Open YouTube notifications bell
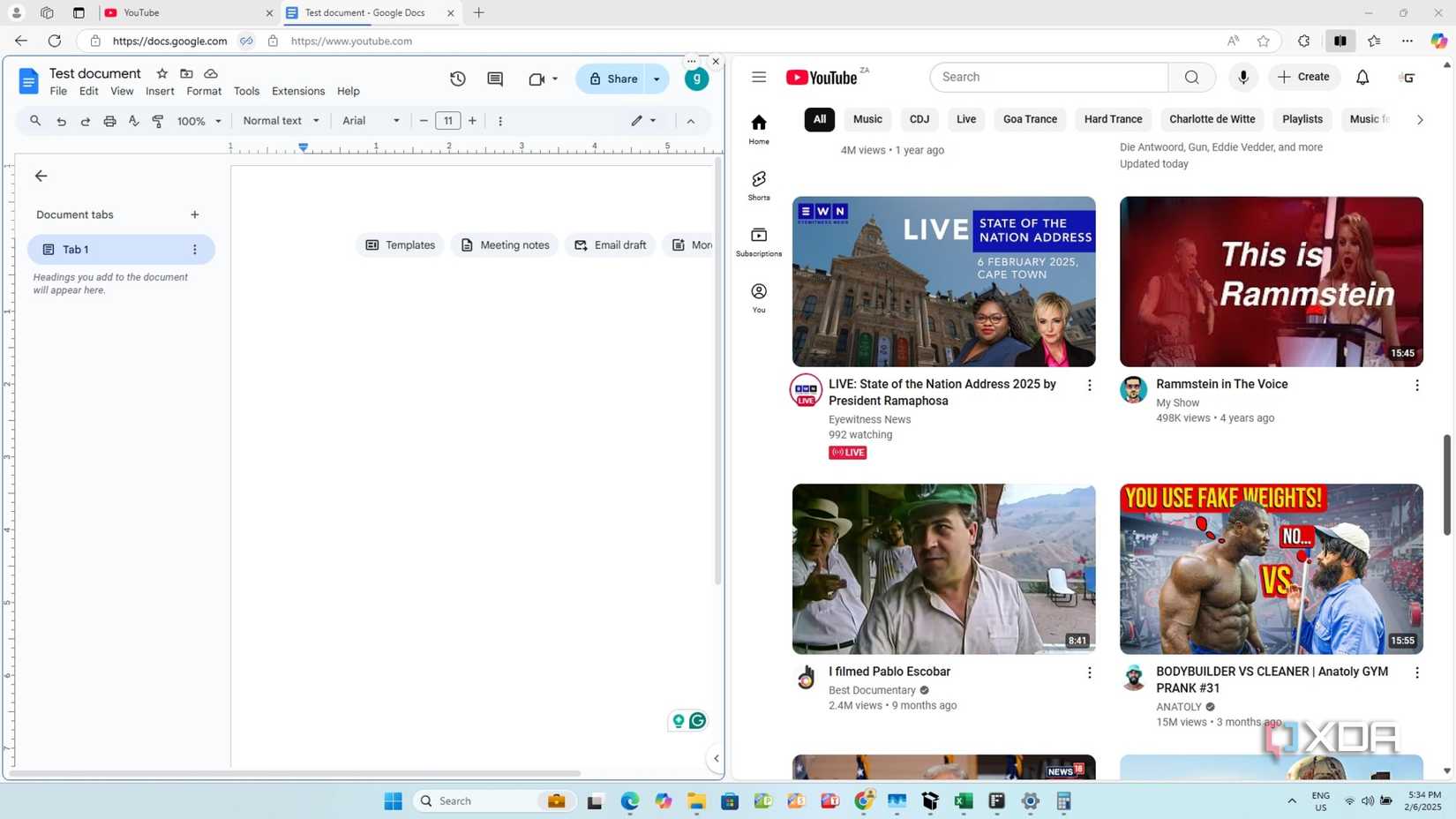Viewport: 1456px width, 819px height. [1362, 77]
